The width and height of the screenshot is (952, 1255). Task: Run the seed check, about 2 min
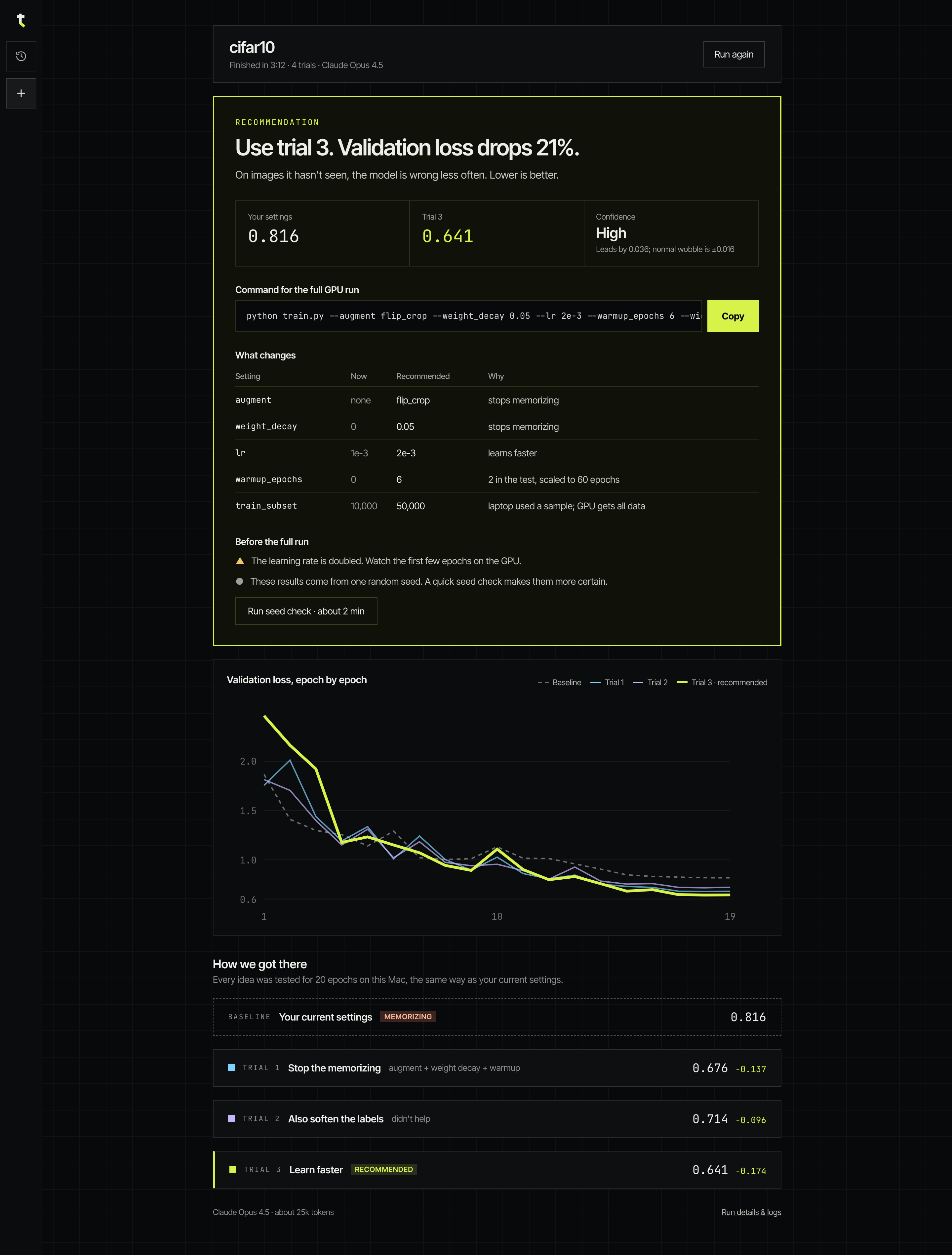(306, 611)
